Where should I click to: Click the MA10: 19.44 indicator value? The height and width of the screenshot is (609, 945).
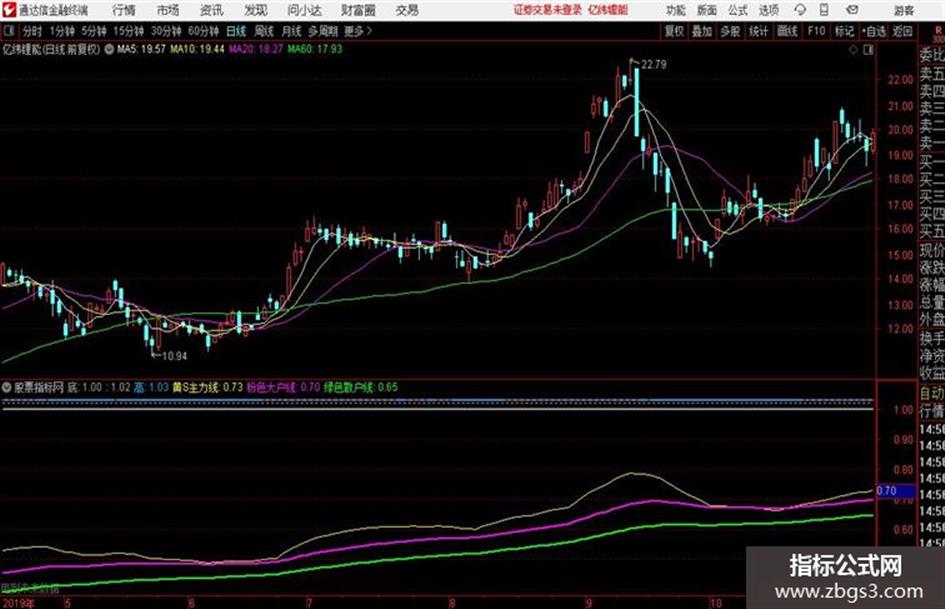pos(197,49)
